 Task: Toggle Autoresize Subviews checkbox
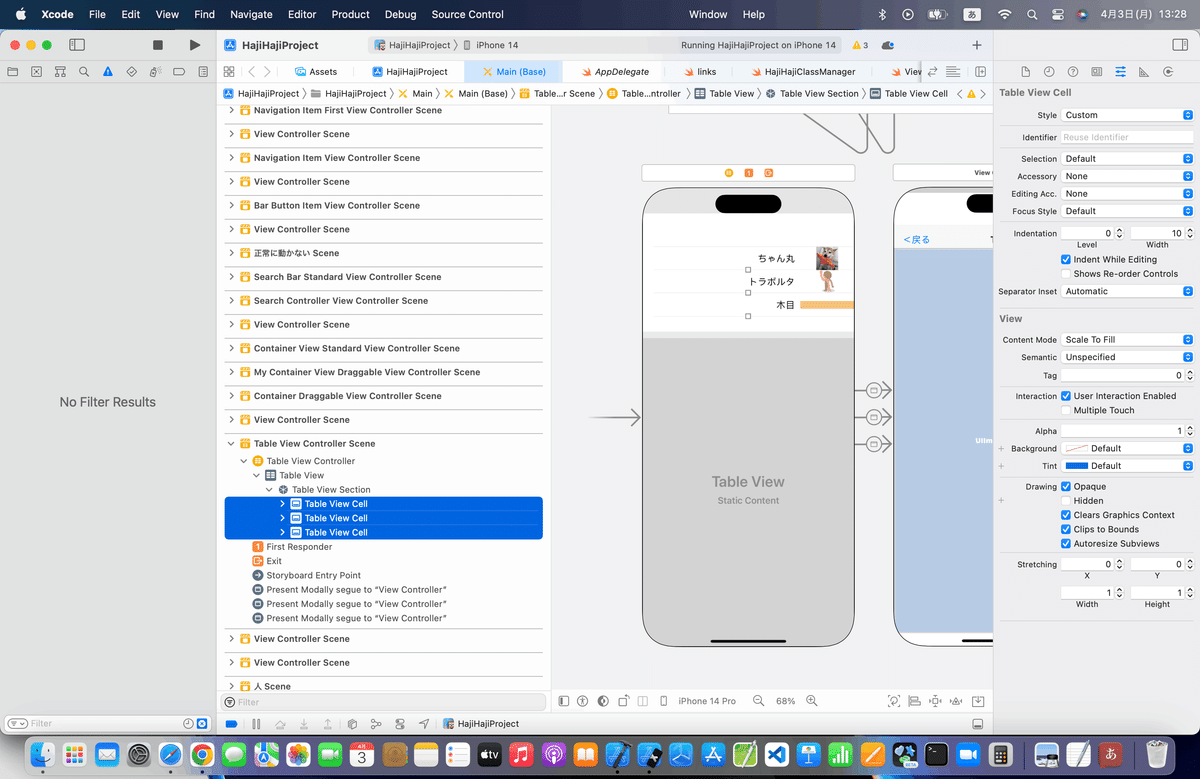point(1066,544)
